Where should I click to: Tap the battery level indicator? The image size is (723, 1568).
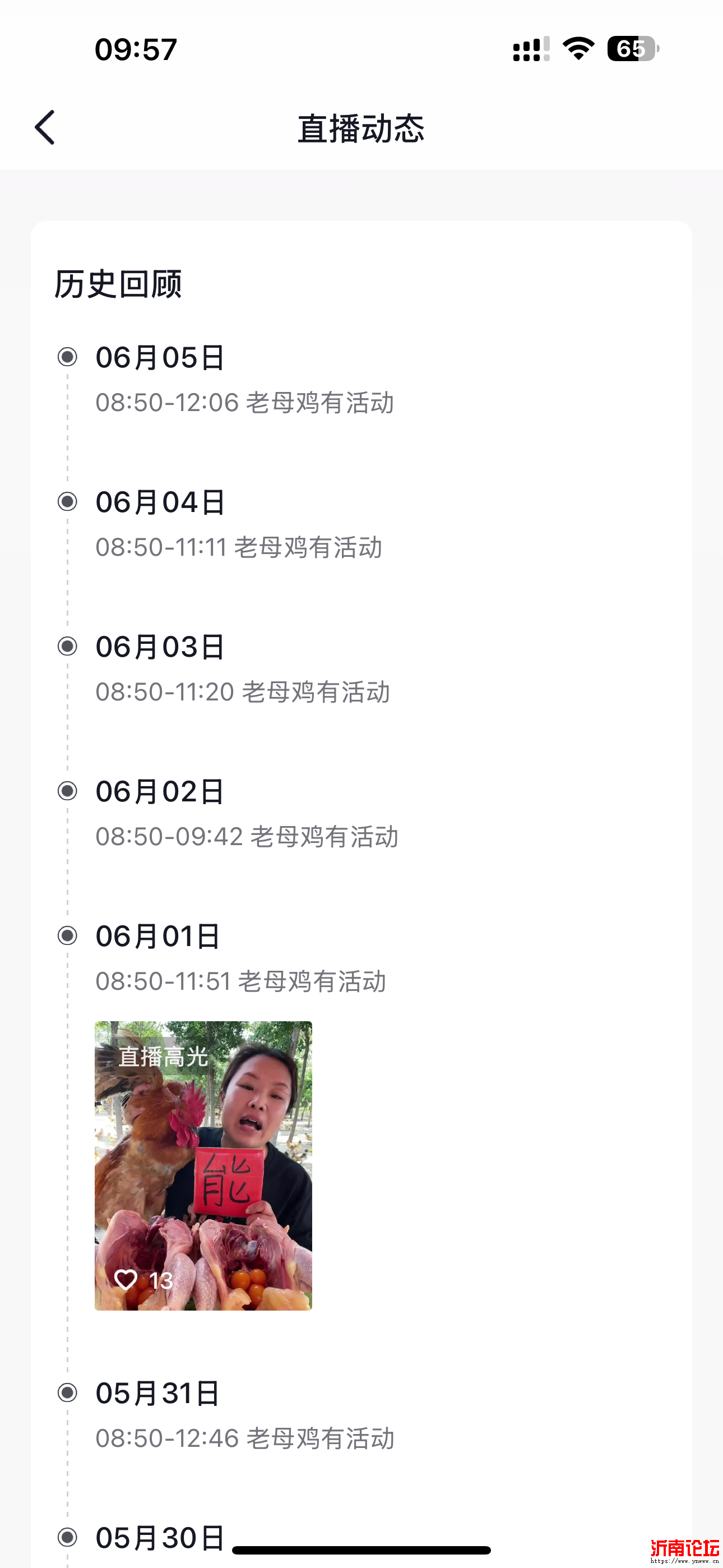point(632,49)
